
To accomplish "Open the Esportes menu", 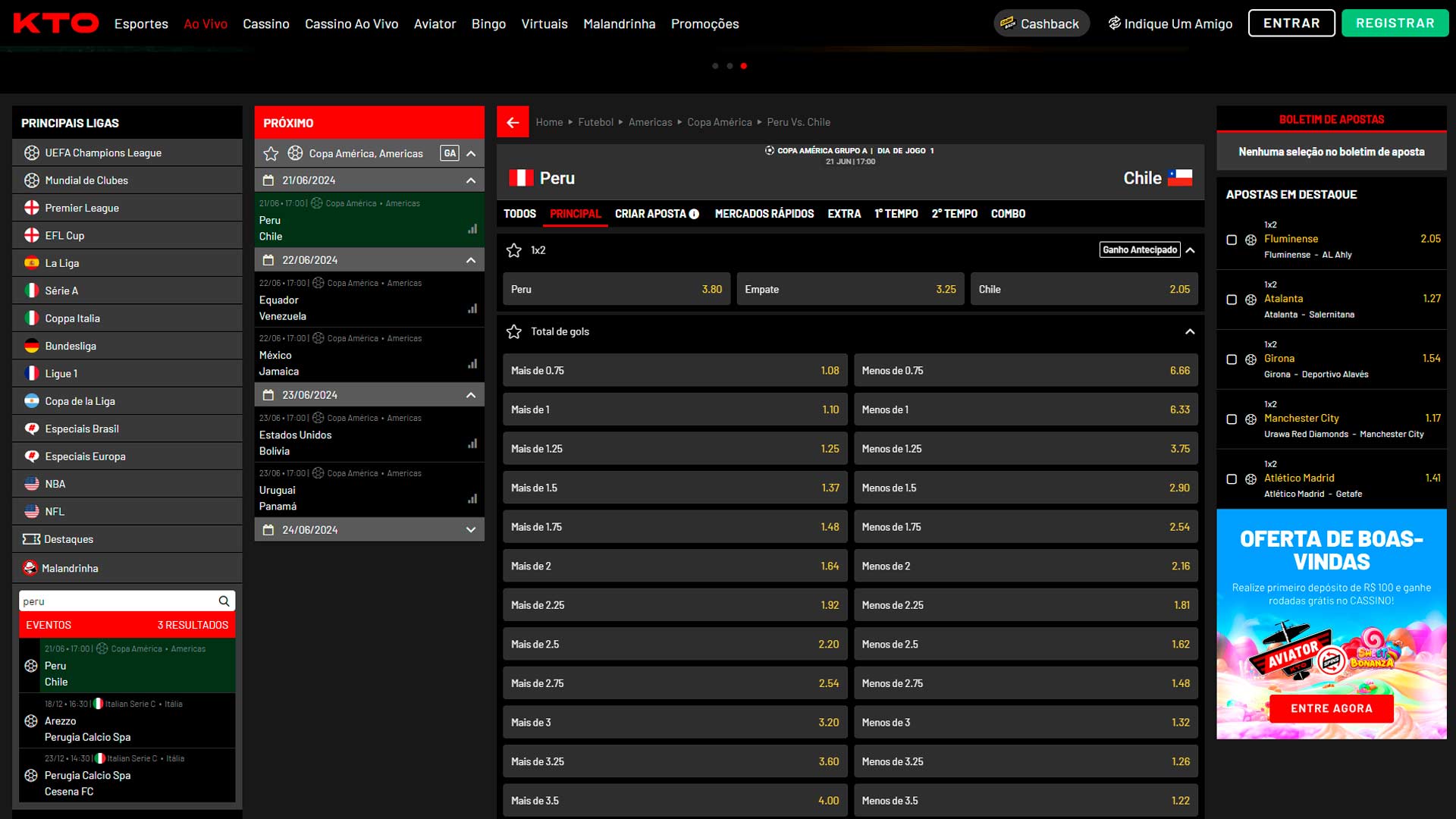I will [x=141, y=24].
